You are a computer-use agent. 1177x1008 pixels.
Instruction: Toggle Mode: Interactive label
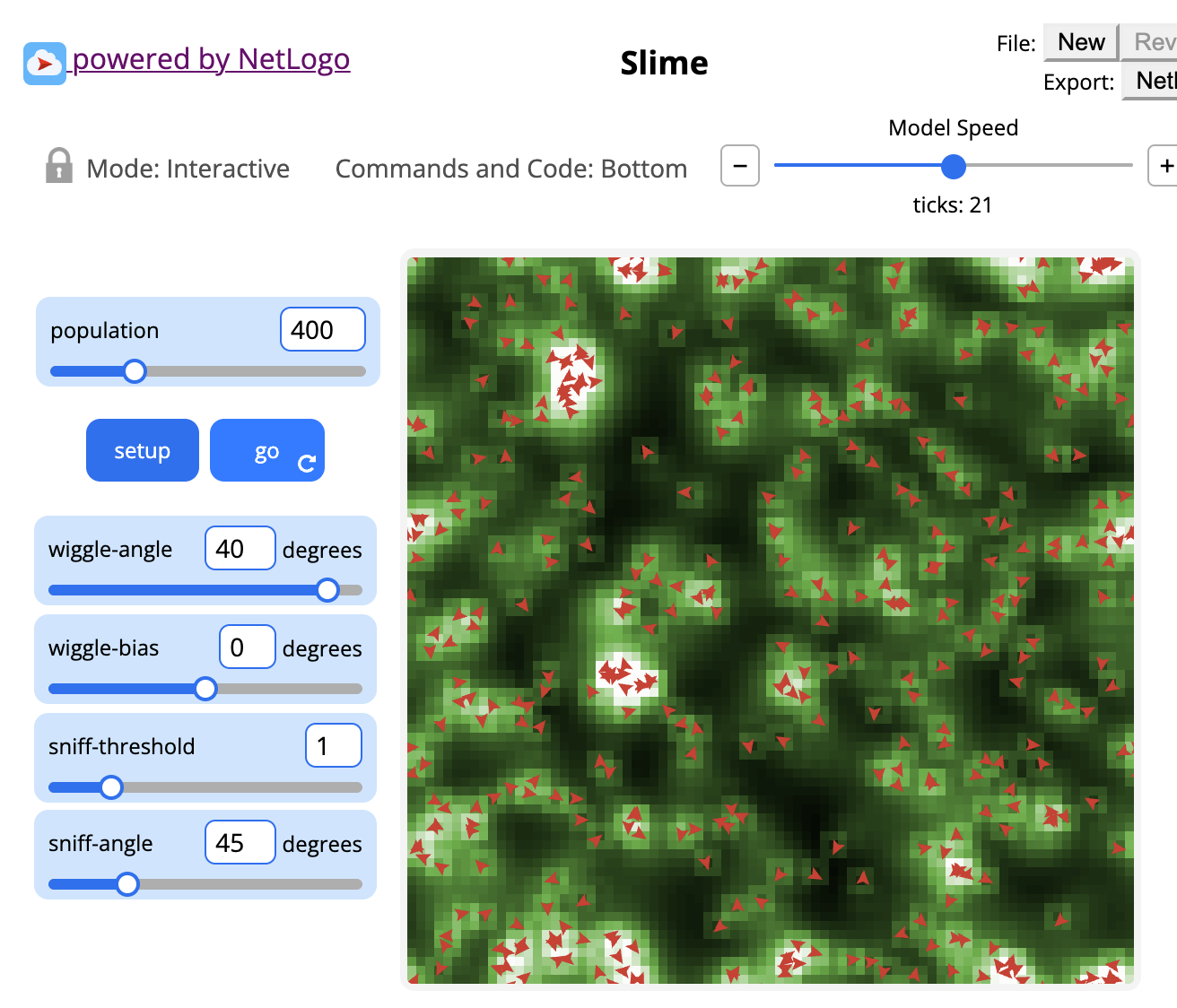coord(187,169)
